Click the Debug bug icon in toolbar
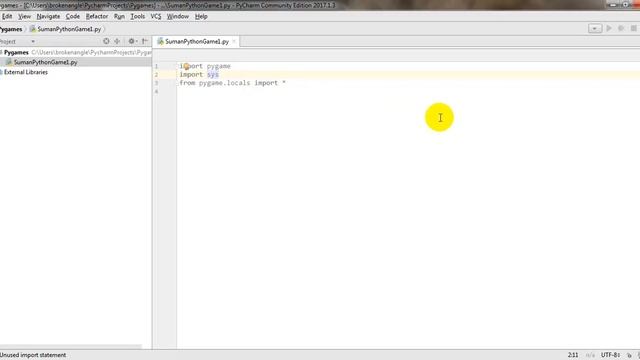The height and width of the screenshot is (360, 640). click(621, 28)
